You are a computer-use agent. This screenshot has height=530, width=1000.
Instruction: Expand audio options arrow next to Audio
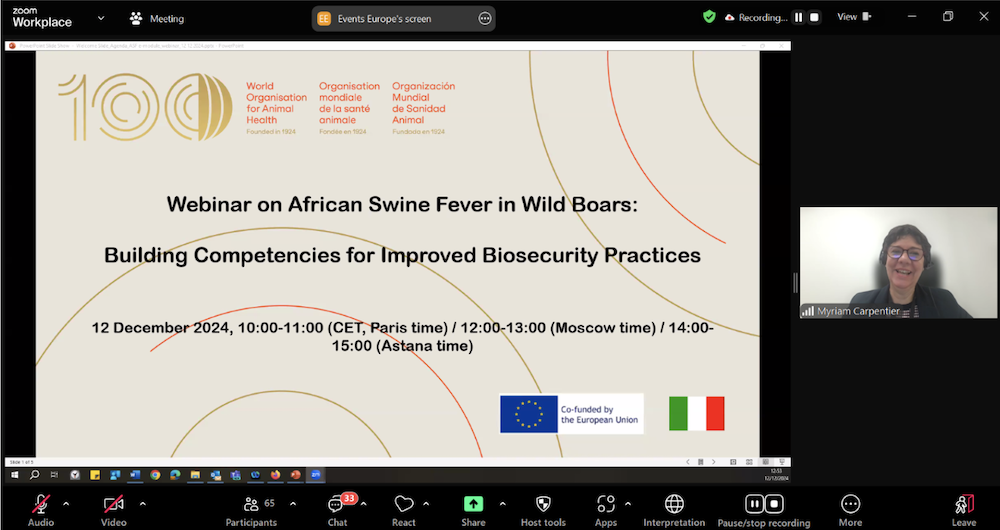tap(67, 503)
